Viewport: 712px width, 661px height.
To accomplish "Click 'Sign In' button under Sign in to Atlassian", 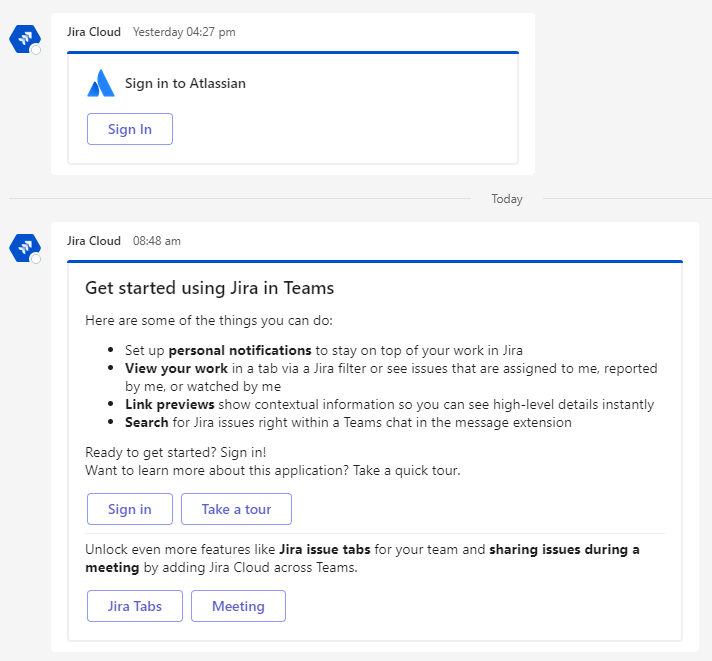I will click(130, 129).
